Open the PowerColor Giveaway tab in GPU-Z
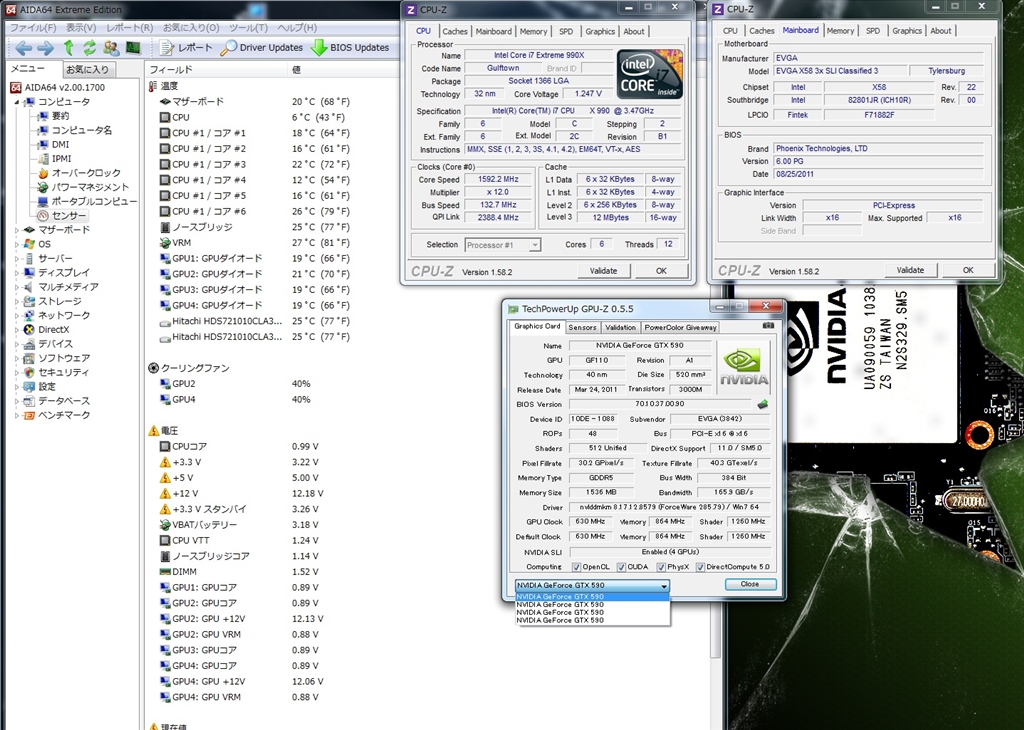The height and width of the screenshot is (730, 1024). pos(680,327)
